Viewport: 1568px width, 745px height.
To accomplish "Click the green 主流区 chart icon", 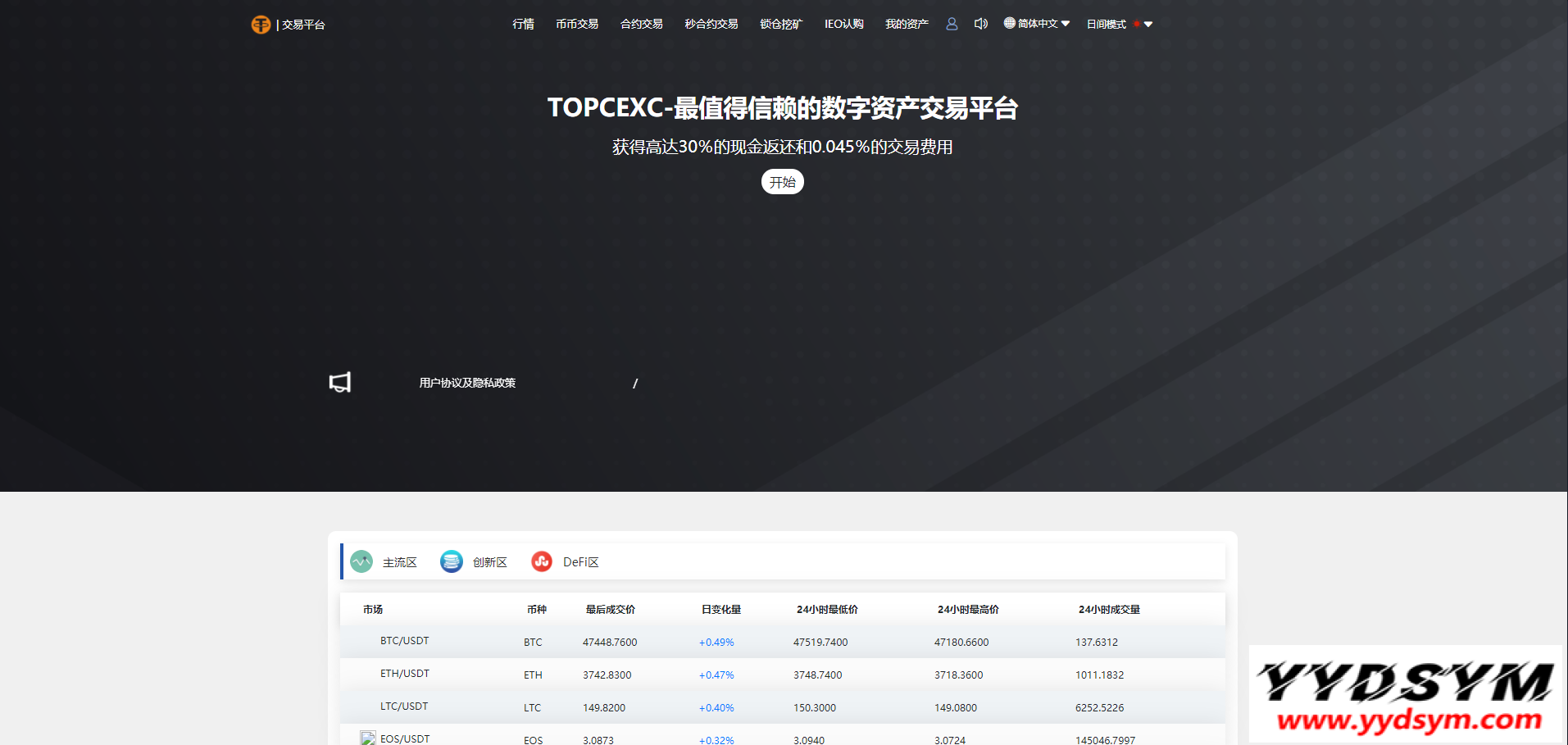I will tap(361, 561).
